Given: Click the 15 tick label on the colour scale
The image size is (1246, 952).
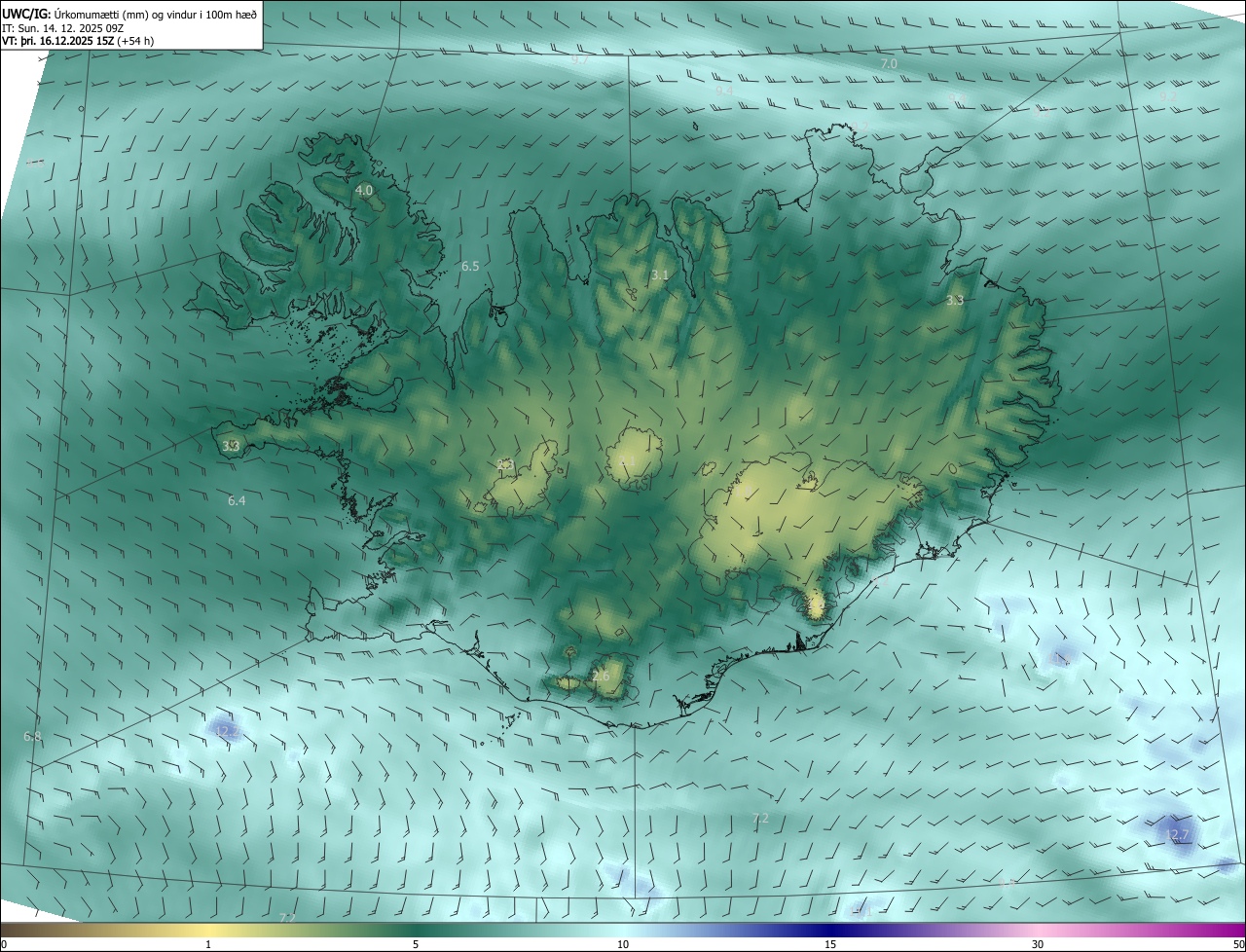Looking at the screenshot, I should pos(830,945).
